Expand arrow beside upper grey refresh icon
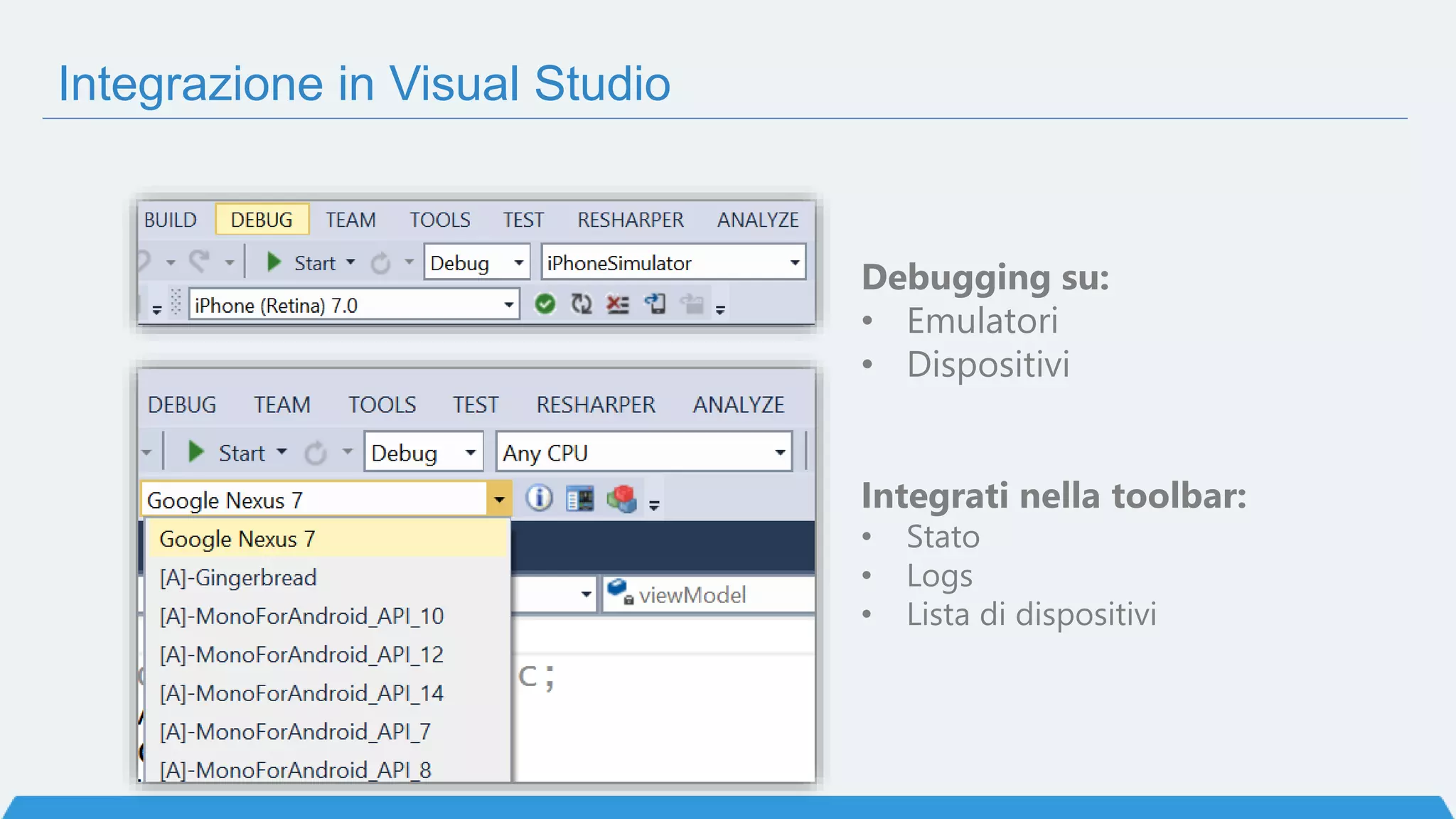Image resolution: width=1456 pixels, height=819 pixels. (409, 262)
